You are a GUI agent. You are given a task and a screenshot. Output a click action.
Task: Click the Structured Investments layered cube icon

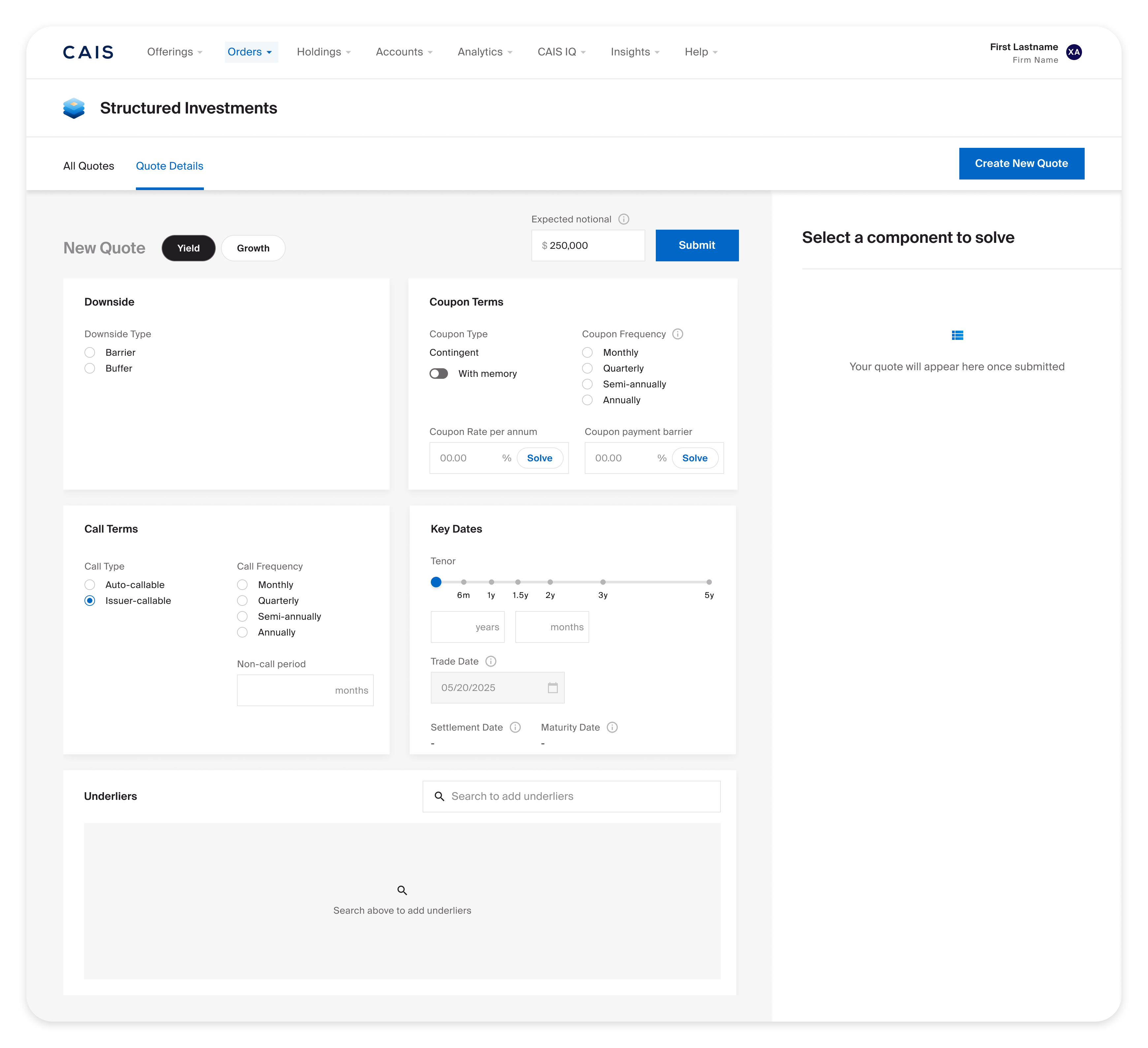(x=74, y=108)
